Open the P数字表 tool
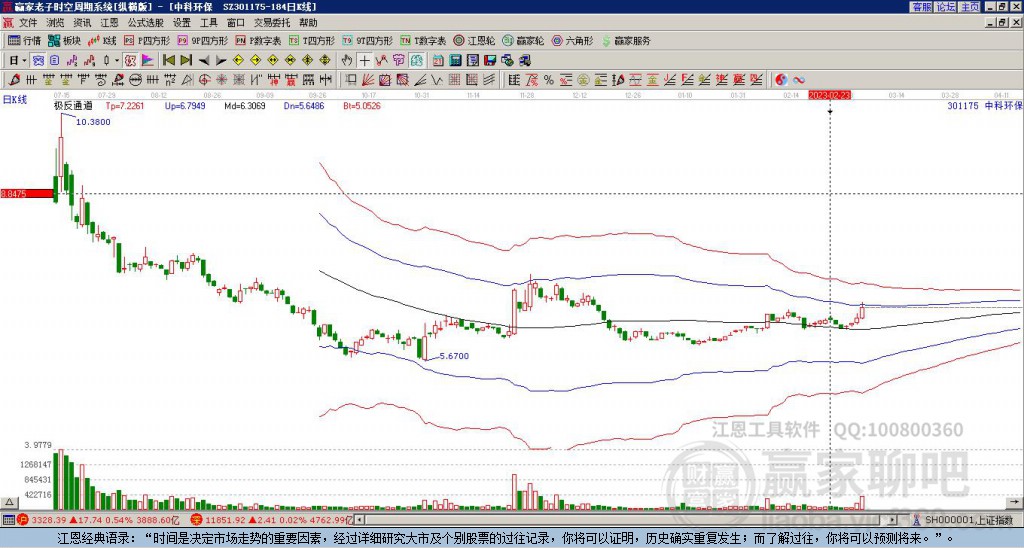 [x=258, y=40]
